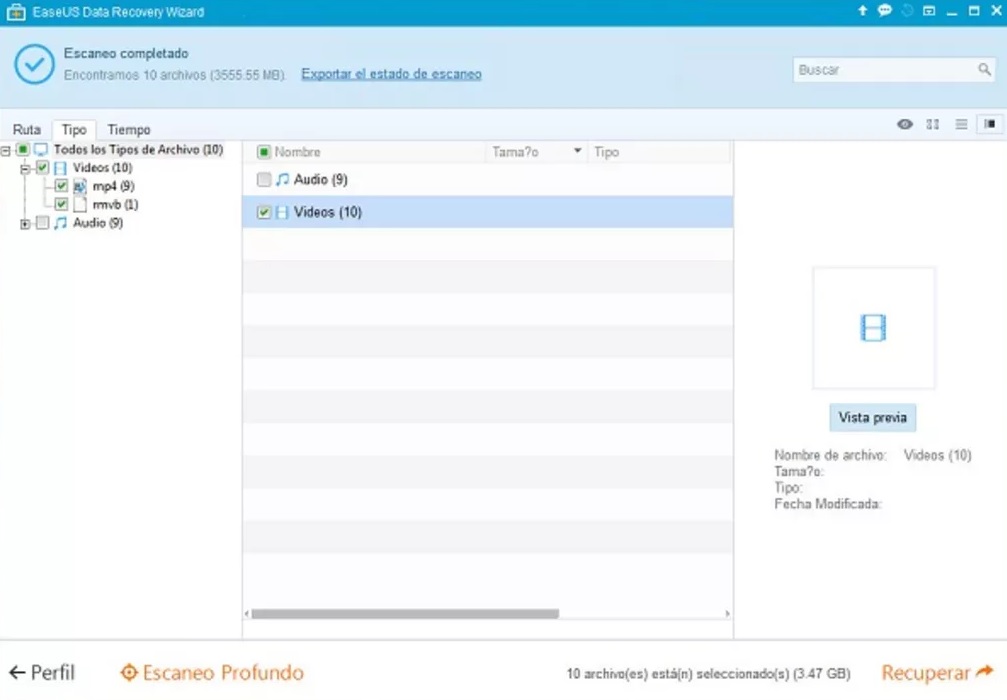Click the scrollbar left arrow

point(247,614)
